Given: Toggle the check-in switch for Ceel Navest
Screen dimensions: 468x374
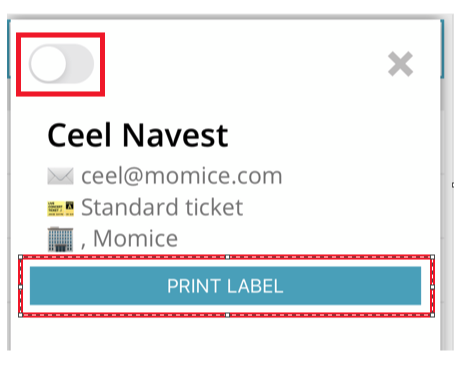Looking at the screenshot, I should coord(61,64).
